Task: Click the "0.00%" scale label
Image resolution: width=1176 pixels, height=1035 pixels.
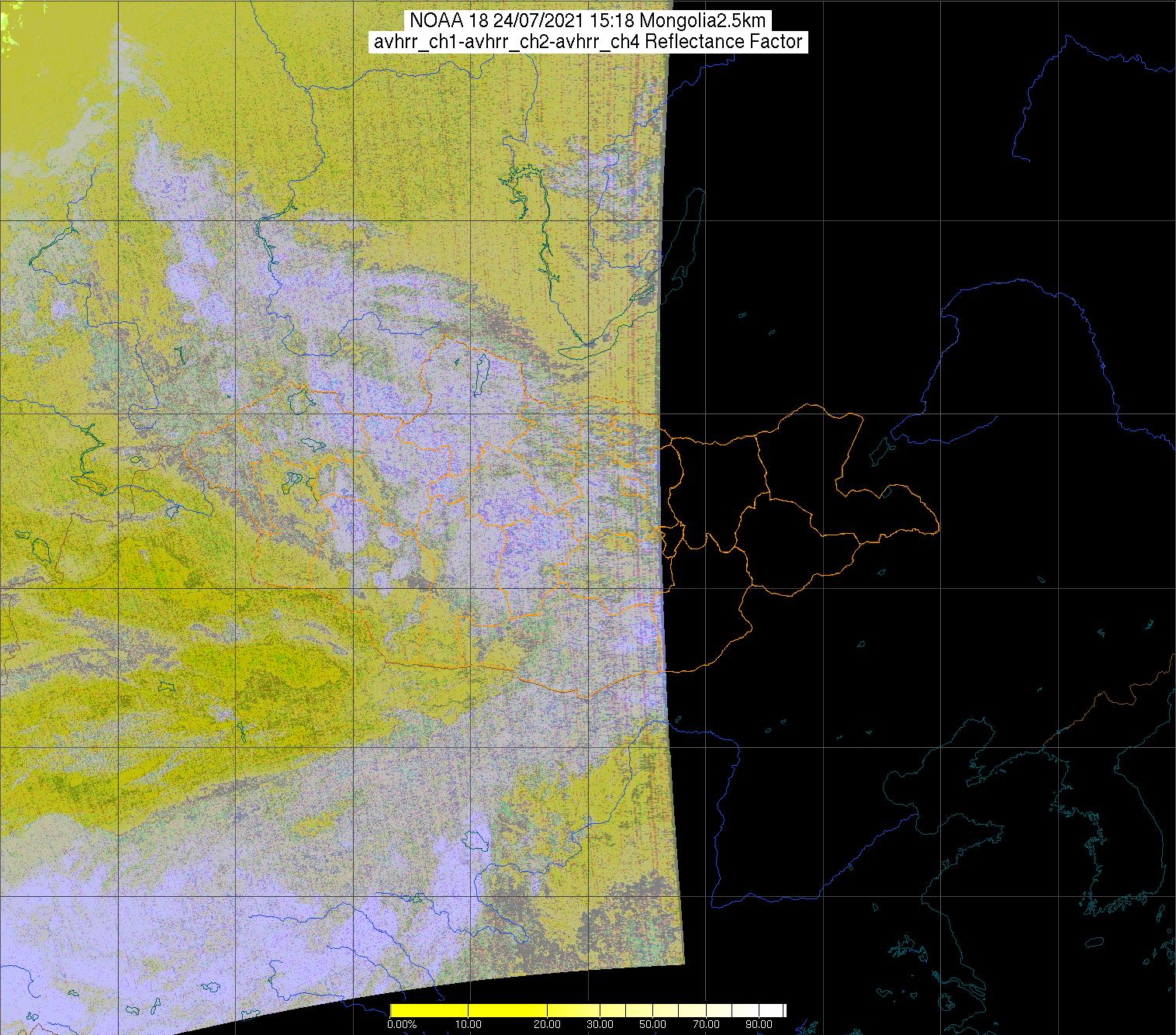Action: tap(401, 1025)
